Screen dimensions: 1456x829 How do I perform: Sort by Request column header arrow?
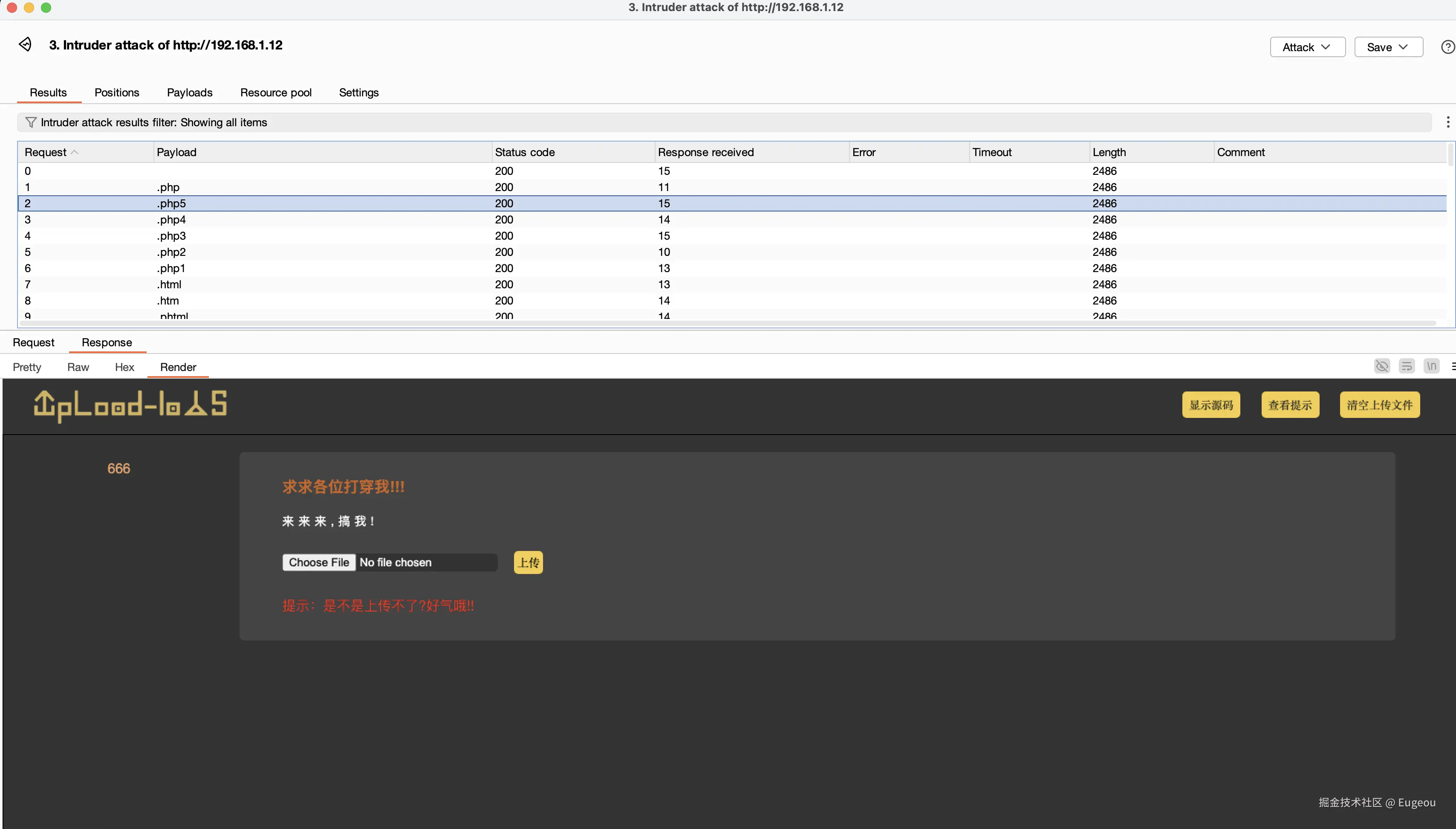75,152
